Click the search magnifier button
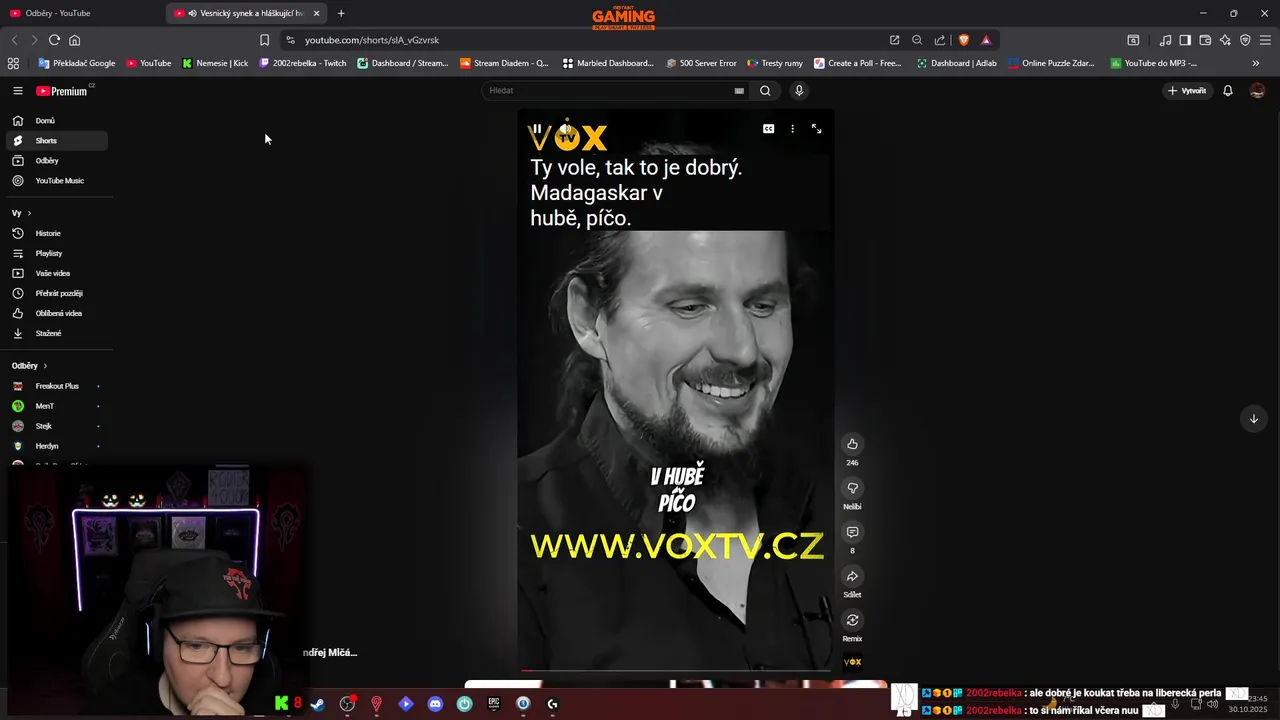The width and height of the screenshot is (1280, 720). (x=765, y=91)
